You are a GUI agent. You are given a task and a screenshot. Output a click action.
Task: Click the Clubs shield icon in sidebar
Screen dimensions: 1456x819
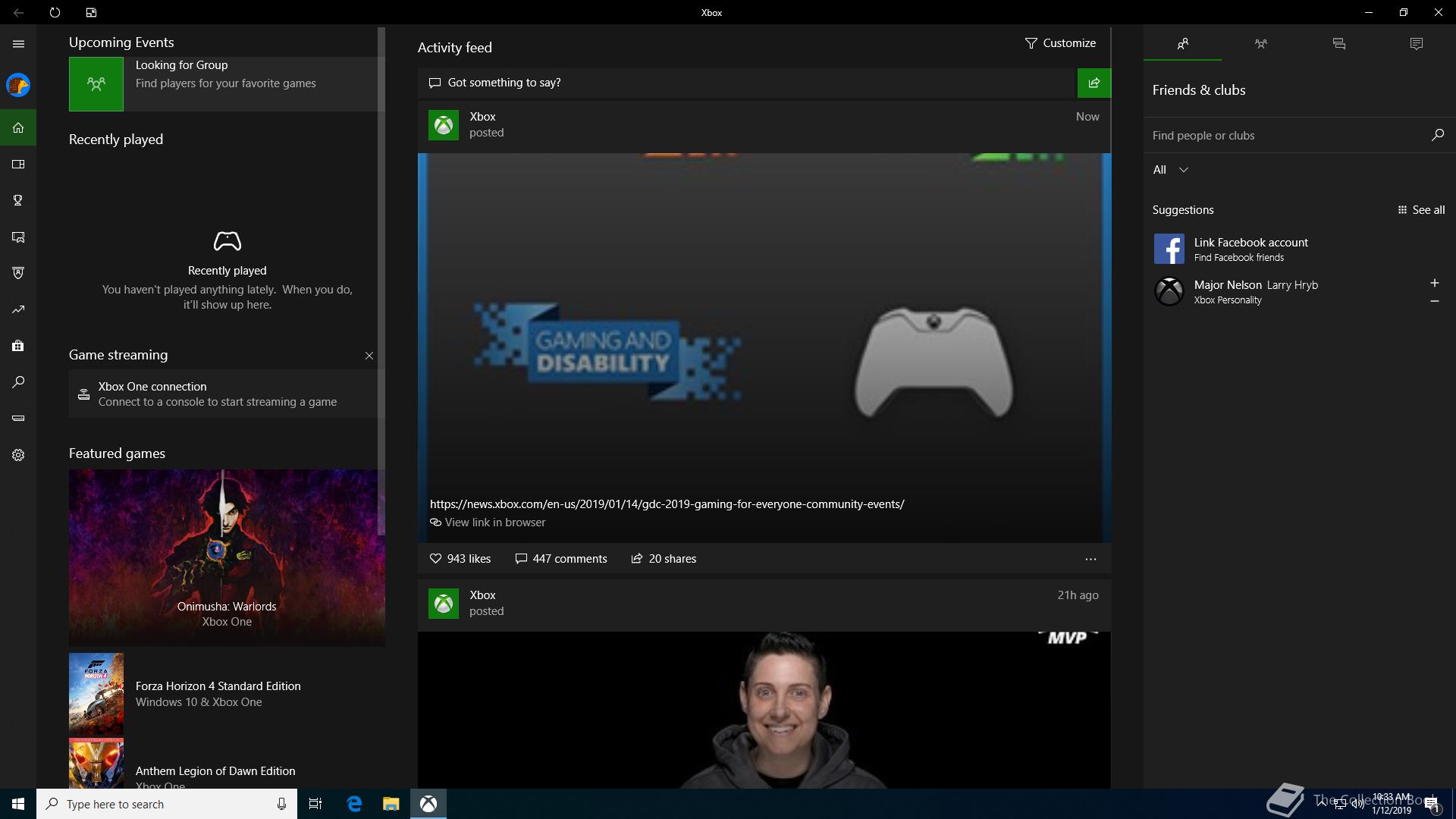(x=18, y=273)
